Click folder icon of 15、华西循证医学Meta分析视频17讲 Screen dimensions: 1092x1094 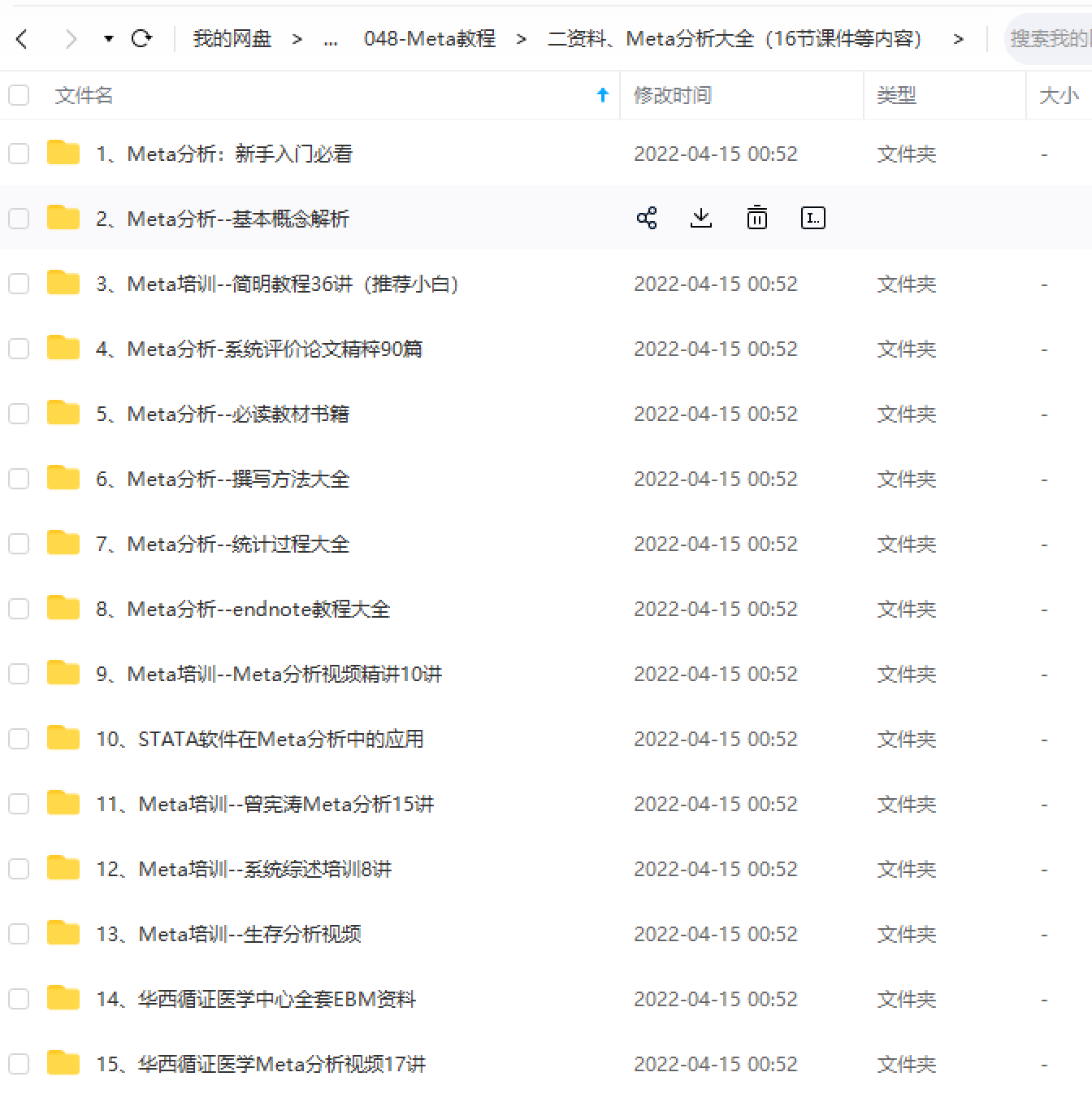[63, 1063]
